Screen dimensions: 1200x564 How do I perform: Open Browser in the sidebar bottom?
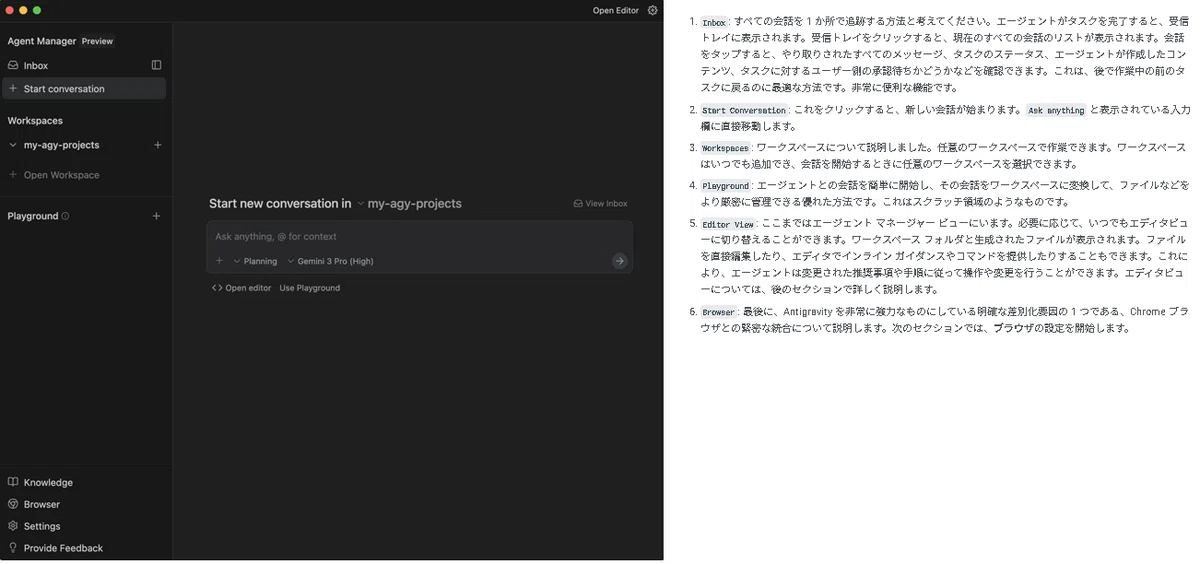tap(42, 505)
